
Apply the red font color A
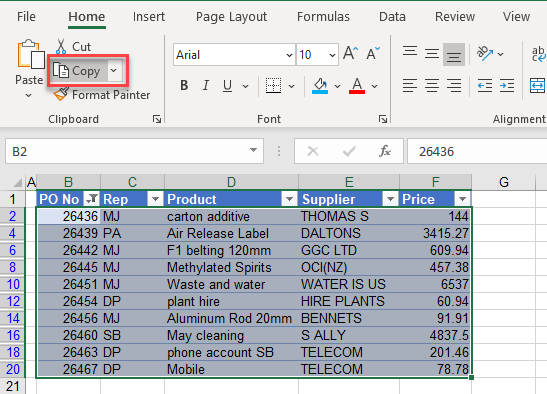tap(357, 86)
